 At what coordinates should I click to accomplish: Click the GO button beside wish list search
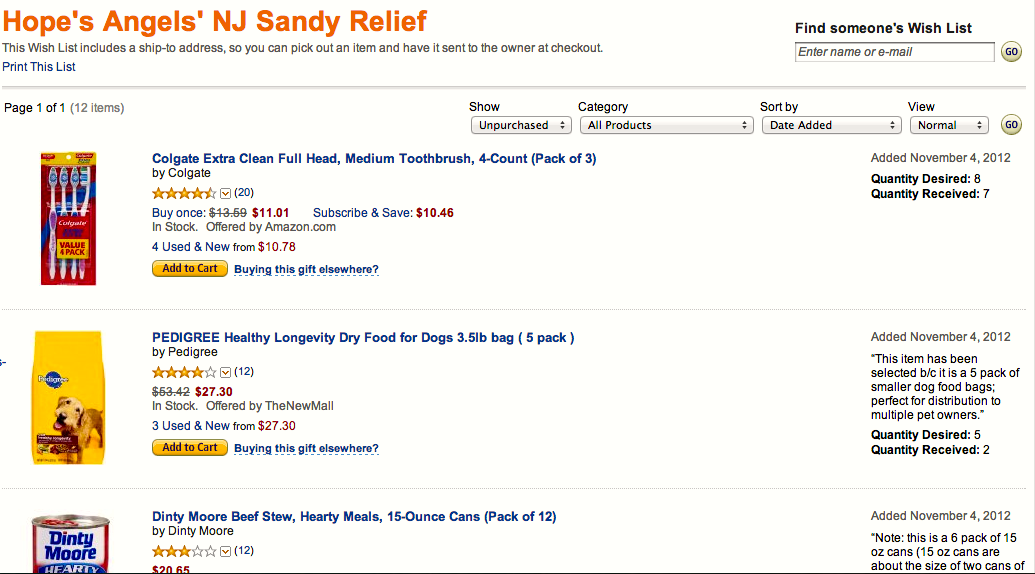coord(1011,52)
